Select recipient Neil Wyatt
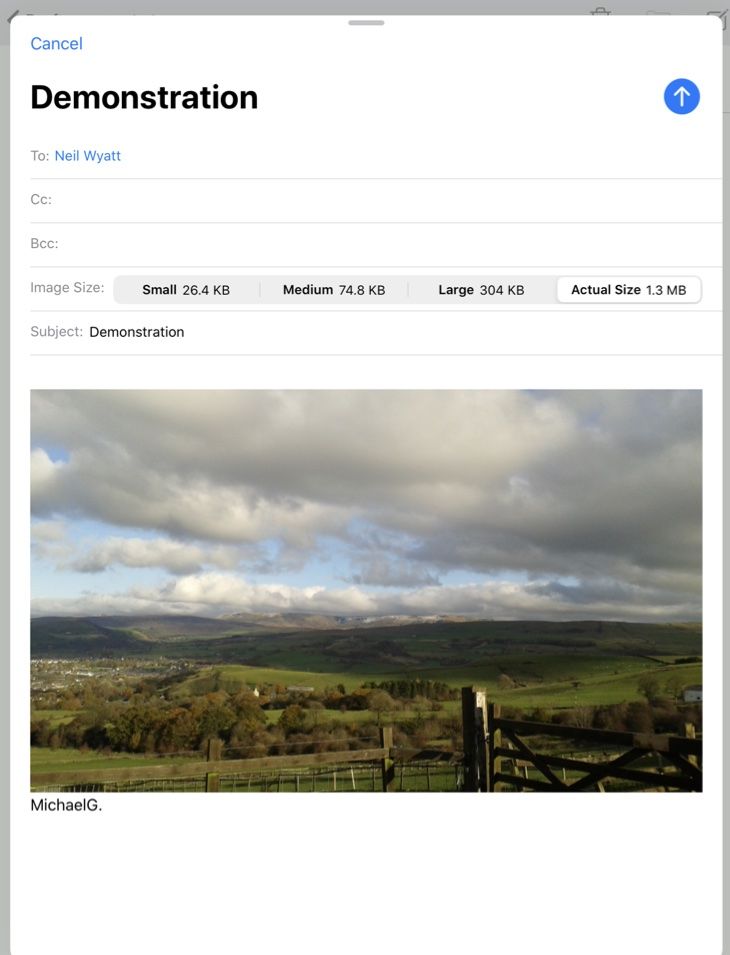The height and width of the screenshot is (955, 730). click(x=88, y=156)
